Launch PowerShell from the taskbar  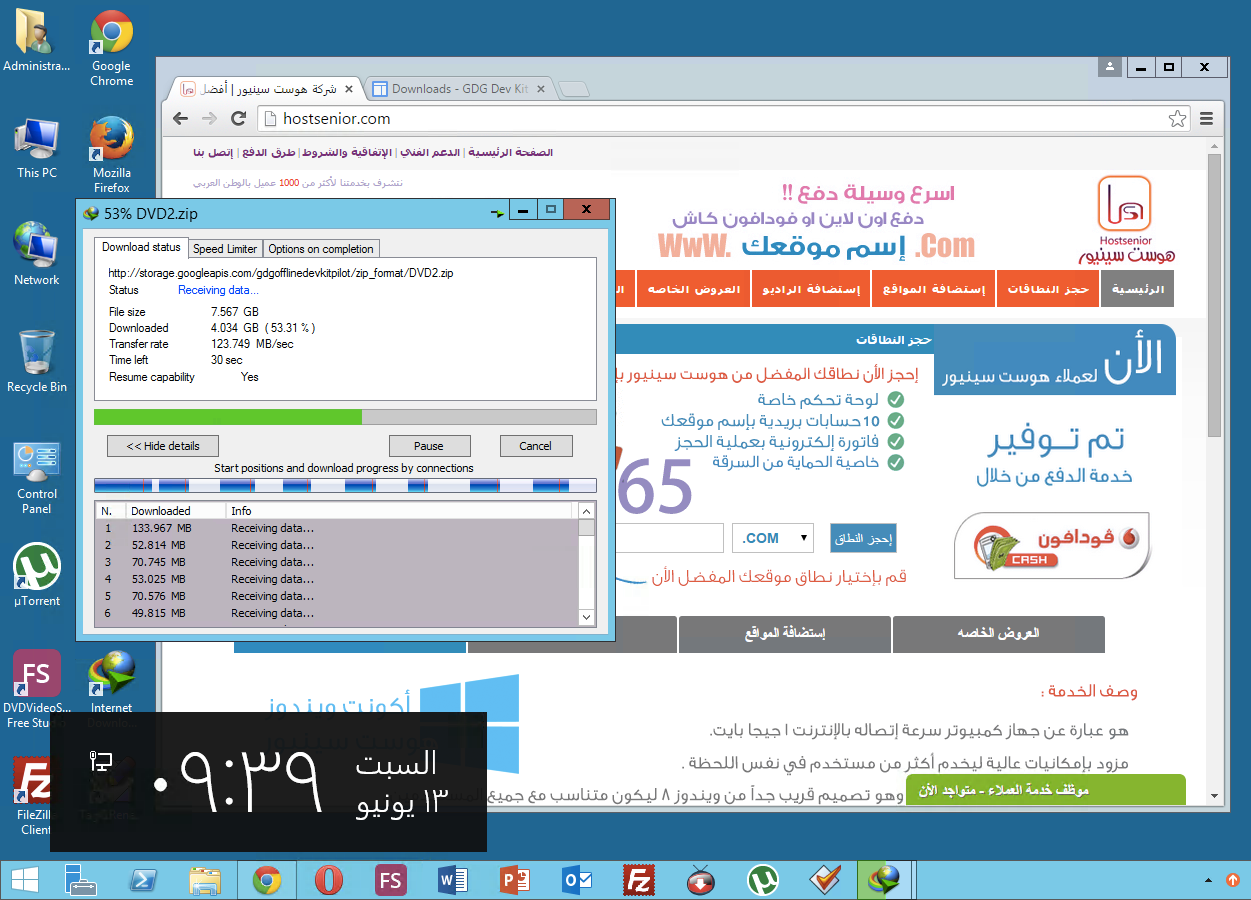tap(143, 880)
